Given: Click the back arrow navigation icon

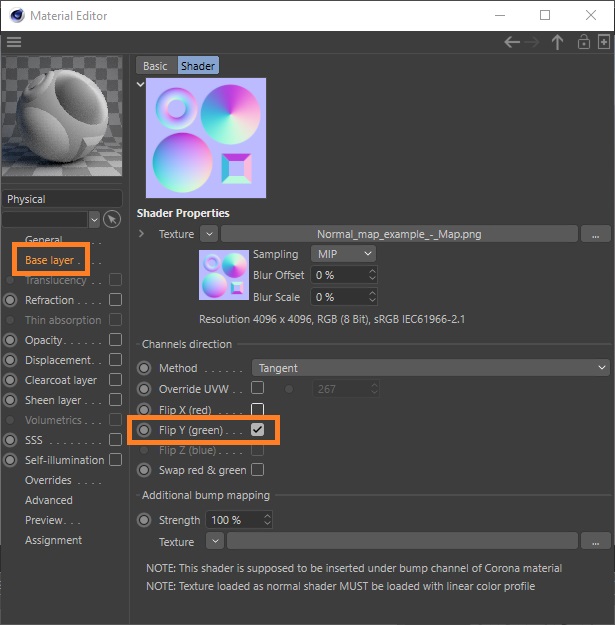Looking at the screenshot, I should coord(512,42).
